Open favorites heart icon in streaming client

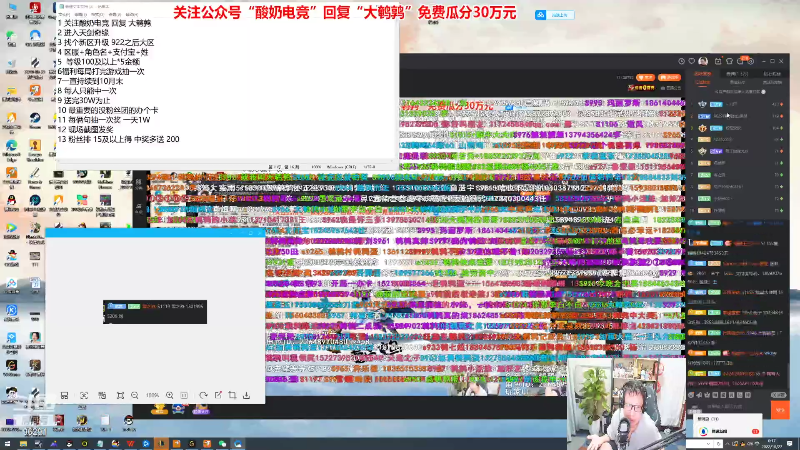pyautogui.click(x=692, y=61)
